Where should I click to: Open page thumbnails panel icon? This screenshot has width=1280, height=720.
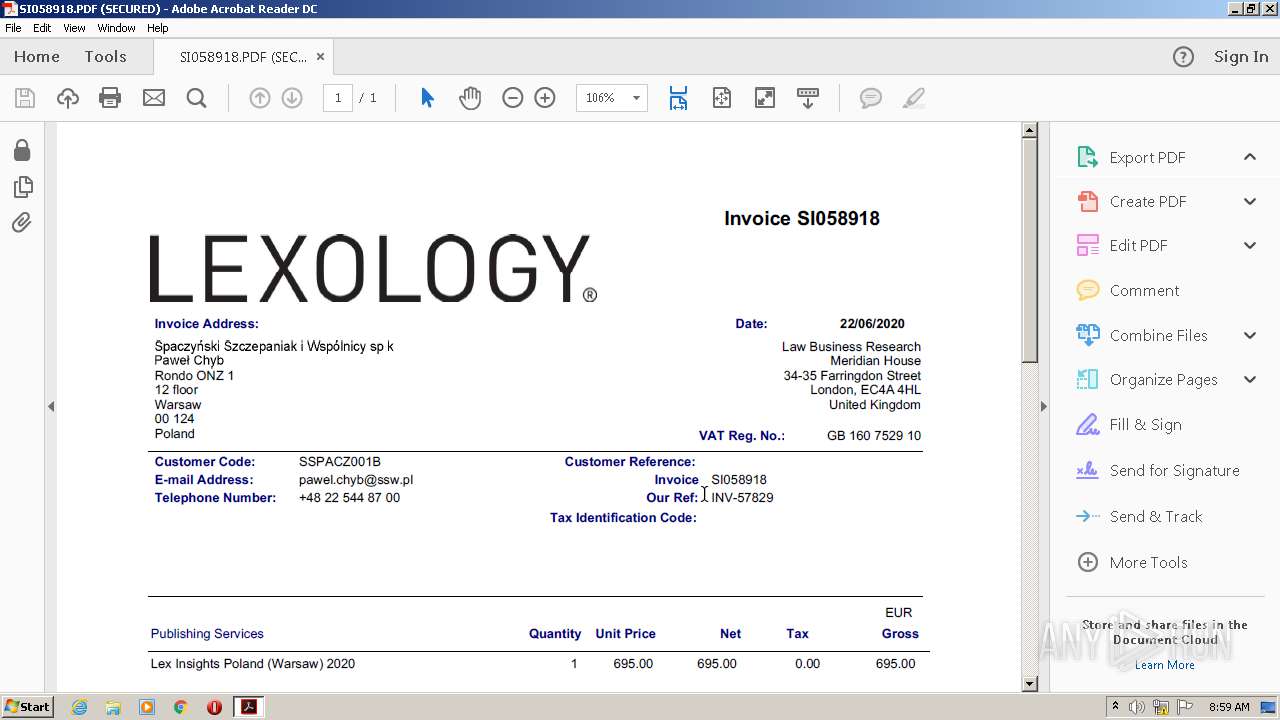[22, 187]
